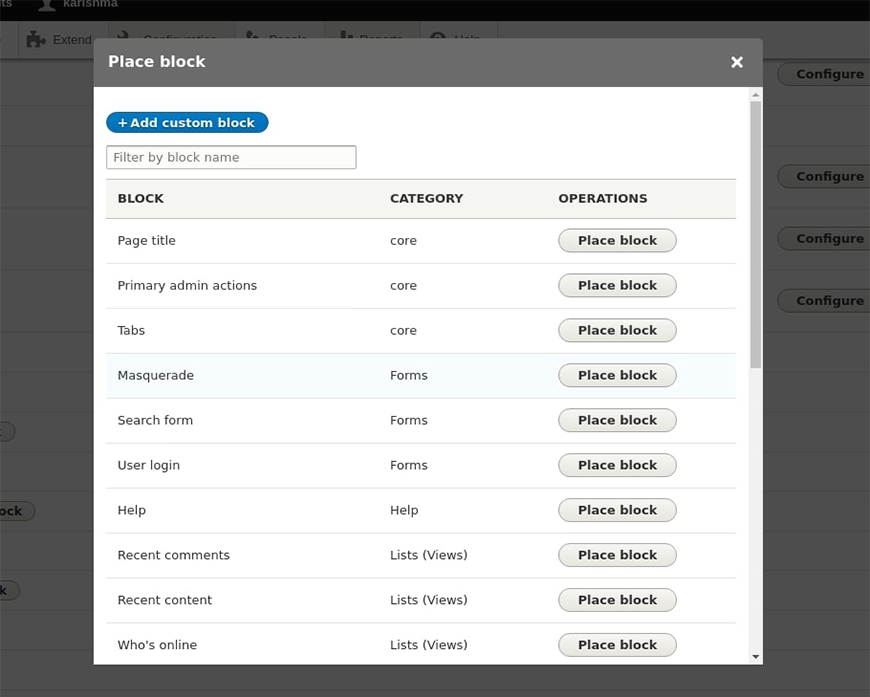Place the Recent content block
Image resolution: width=870 pixels, height=697 pixels.
pyautogui.click(x=617, y=601)
